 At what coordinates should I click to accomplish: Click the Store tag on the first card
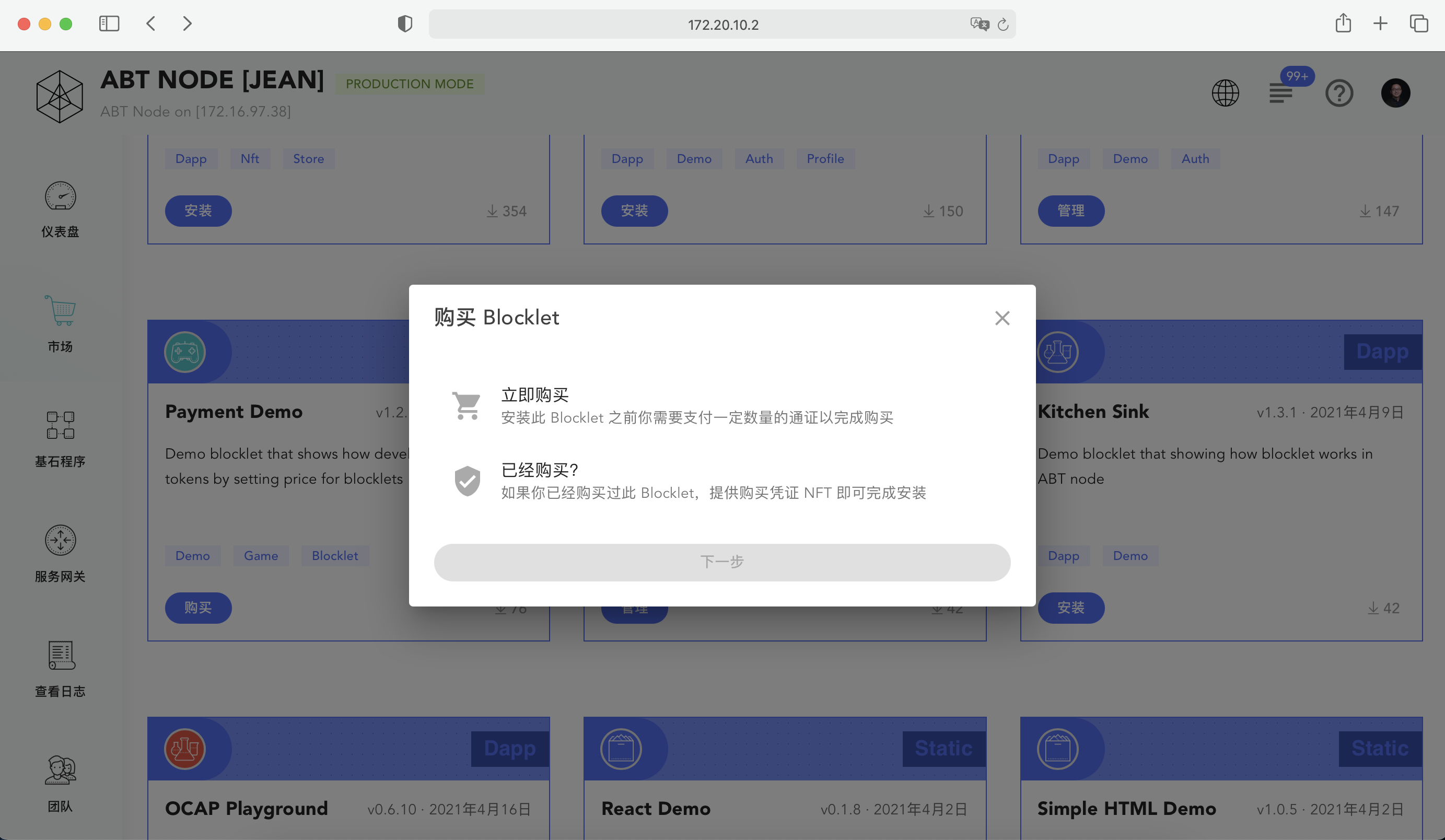309,159
